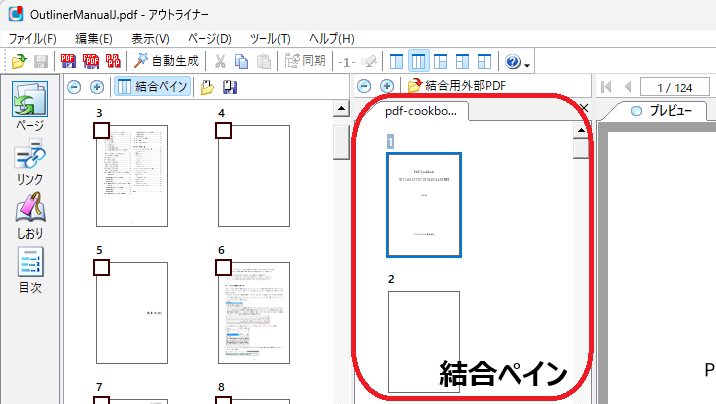The height and width of the screenshot is (404, 716).
Task: Tick the checkbox on page 4 thumbnail
Action: coord(223,130)
